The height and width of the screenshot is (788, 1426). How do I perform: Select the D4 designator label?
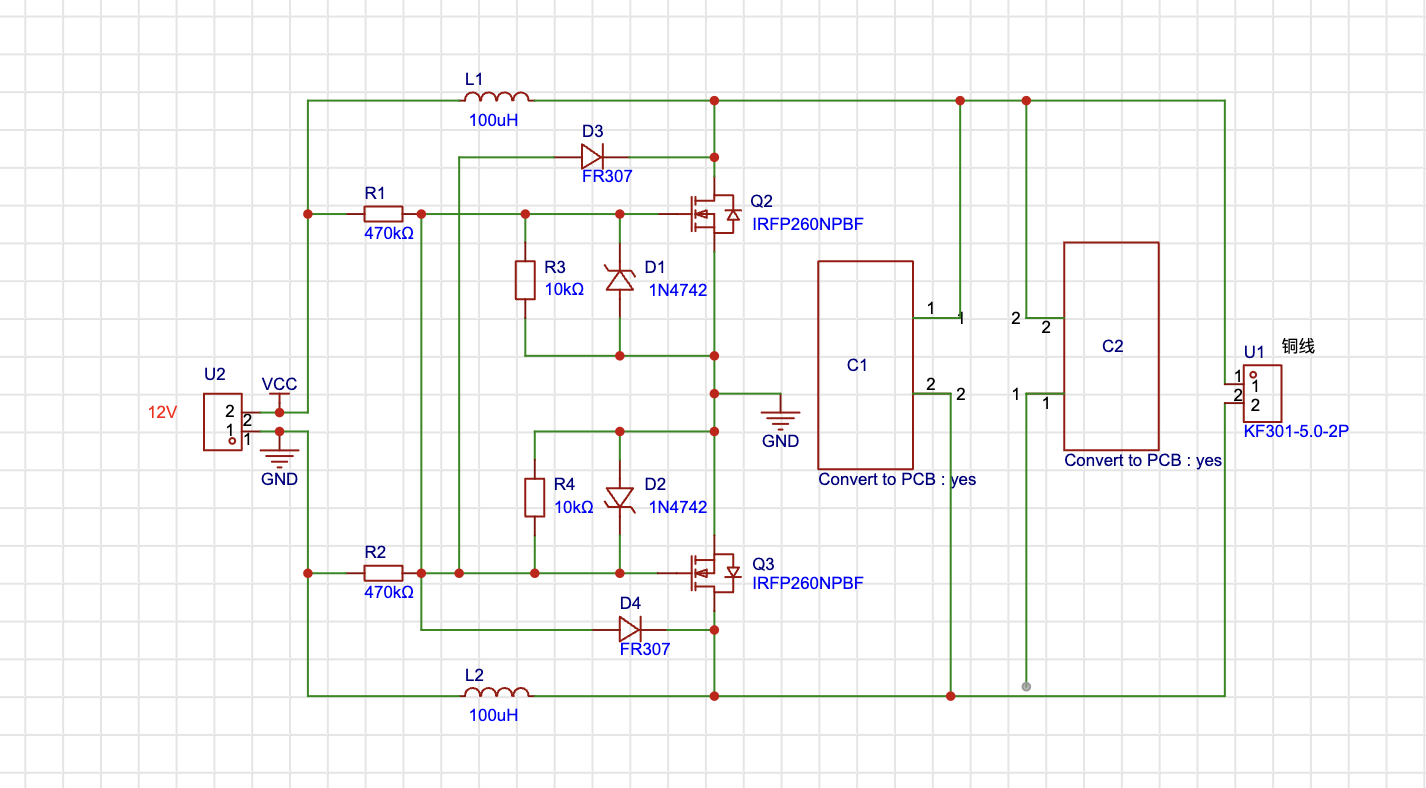630,603
